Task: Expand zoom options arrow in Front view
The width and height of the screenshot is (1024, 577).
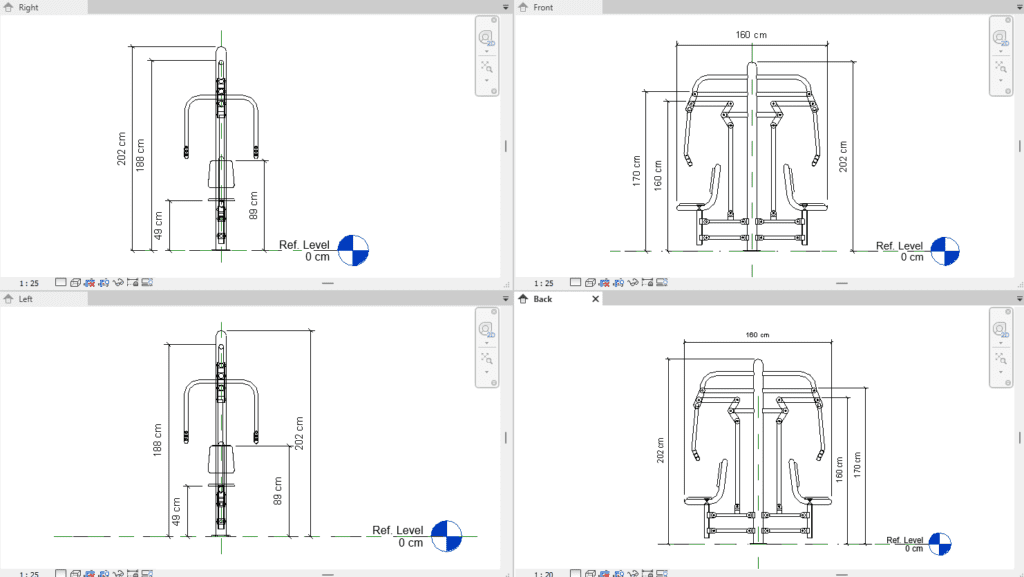Action: pos(1000,80)
